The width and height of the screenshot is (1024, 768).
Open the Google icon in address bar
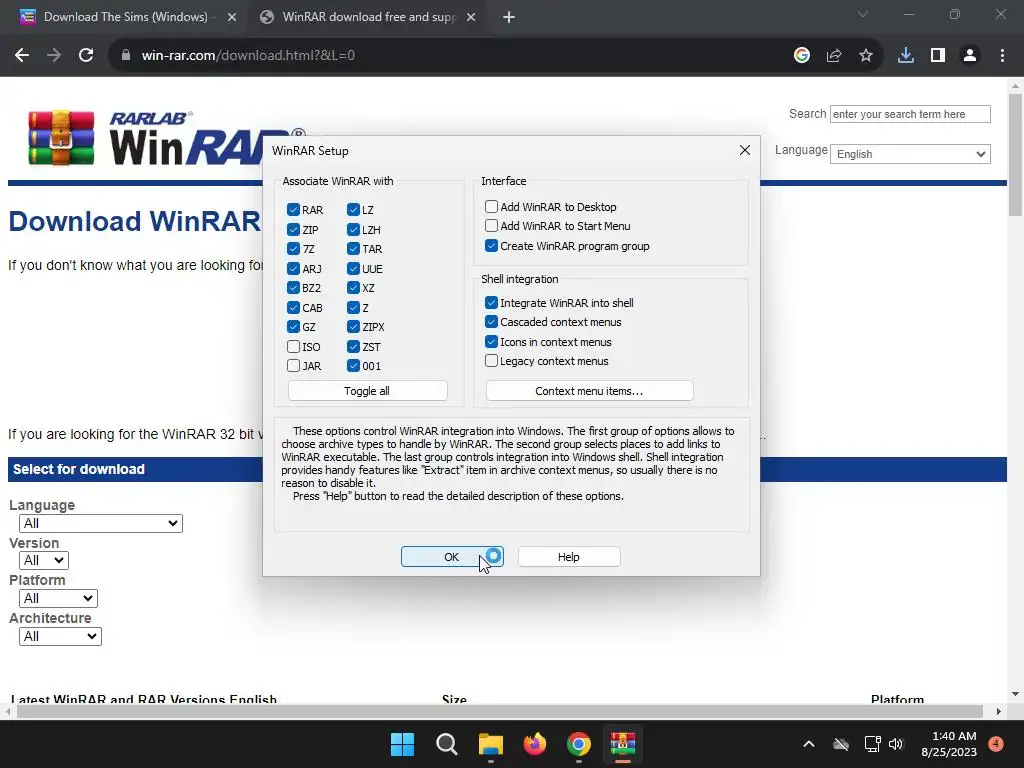(x=802, y=56)
